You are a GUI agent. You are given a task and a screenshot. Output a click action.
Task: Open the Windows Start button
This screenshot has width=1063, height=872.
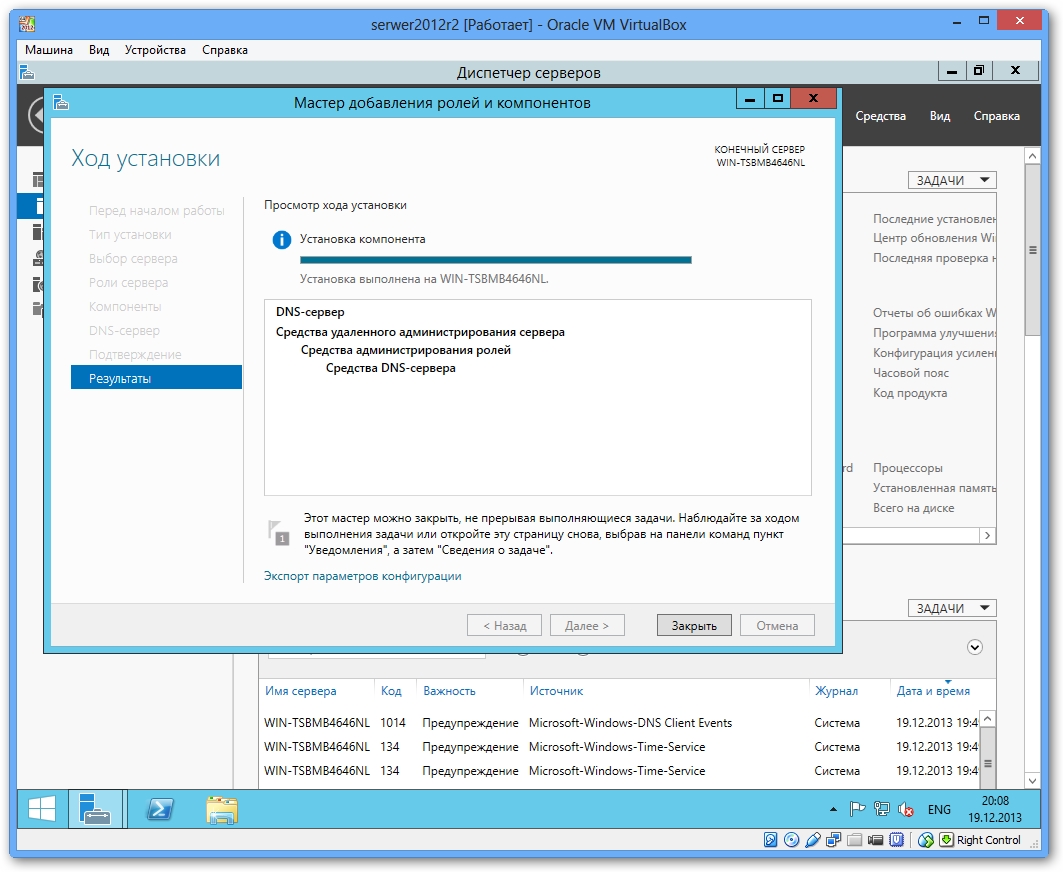pyautogui.click(x=42, y=810)
